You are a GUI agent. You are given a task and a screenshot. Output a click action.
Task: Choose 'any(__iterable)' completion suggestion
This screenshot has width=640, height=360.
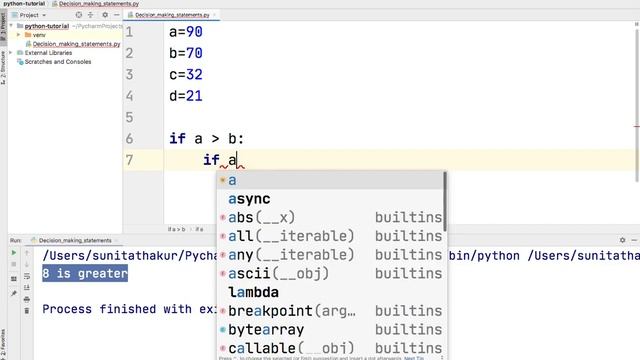331,255
